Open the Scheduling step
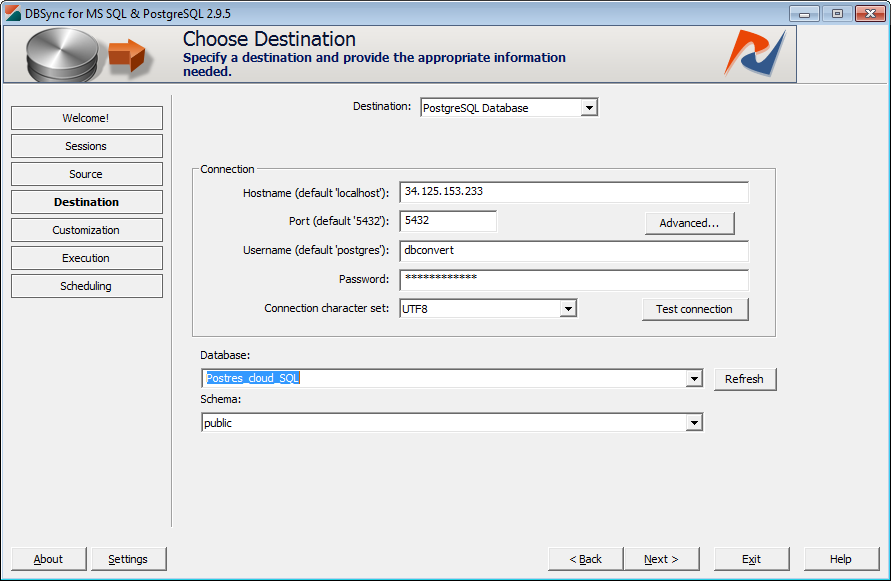891x581 pixels. (86, 286)
